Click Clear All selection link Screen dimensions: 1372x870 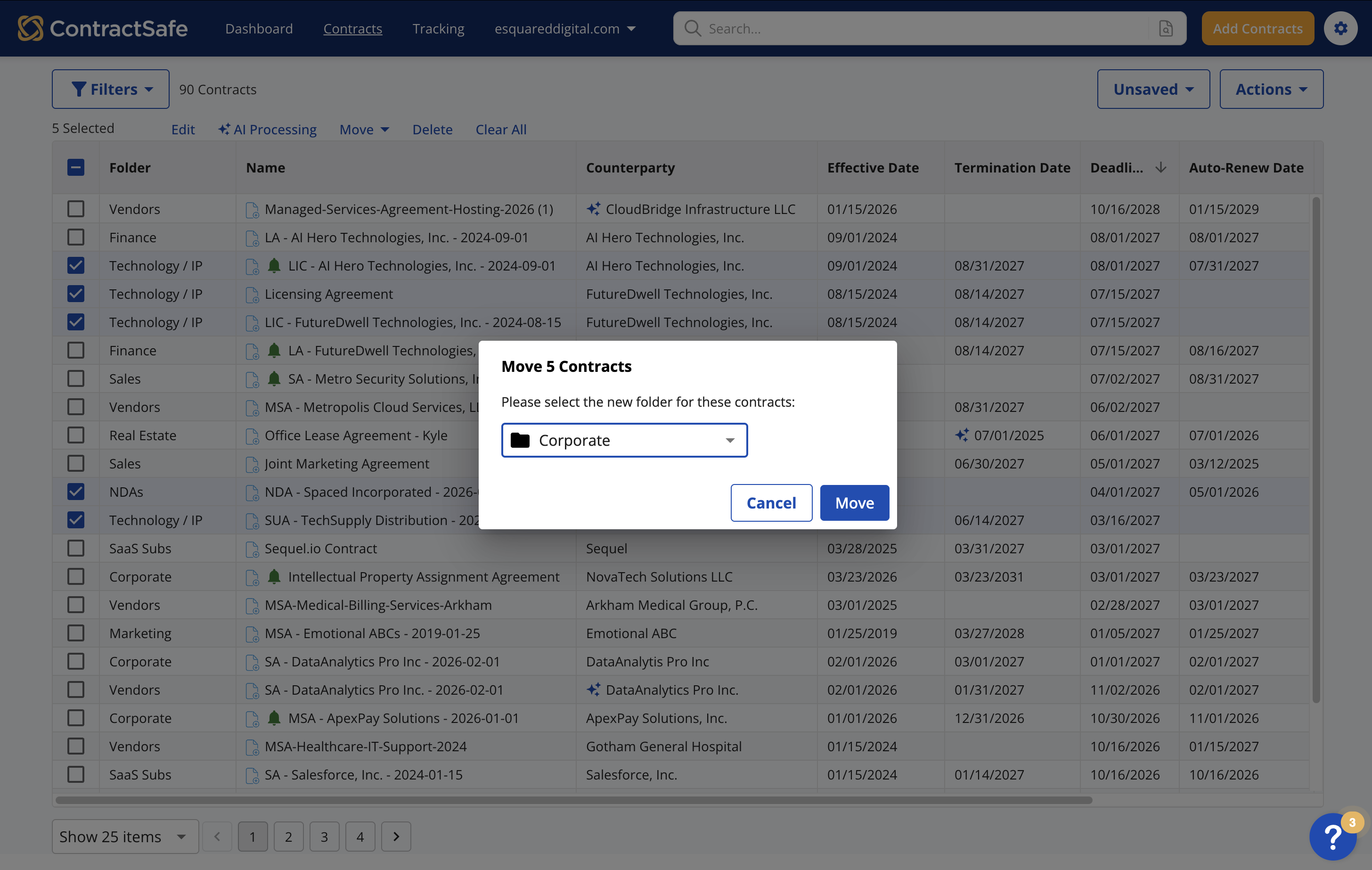point(501,130)
